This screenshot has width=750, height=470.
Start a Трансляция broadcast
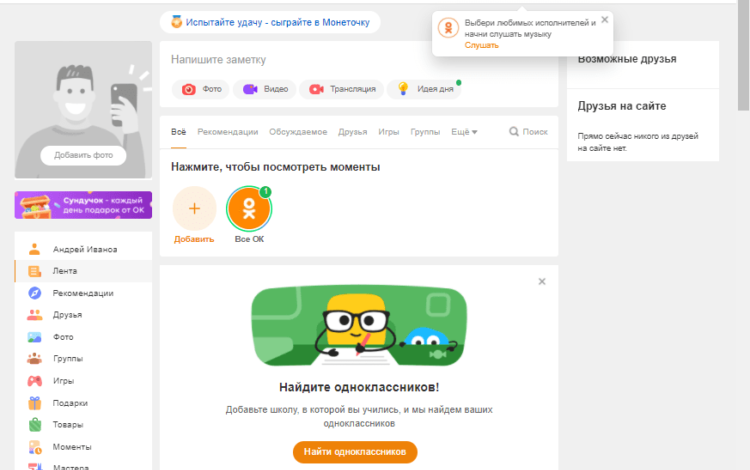tap(342, 89)
